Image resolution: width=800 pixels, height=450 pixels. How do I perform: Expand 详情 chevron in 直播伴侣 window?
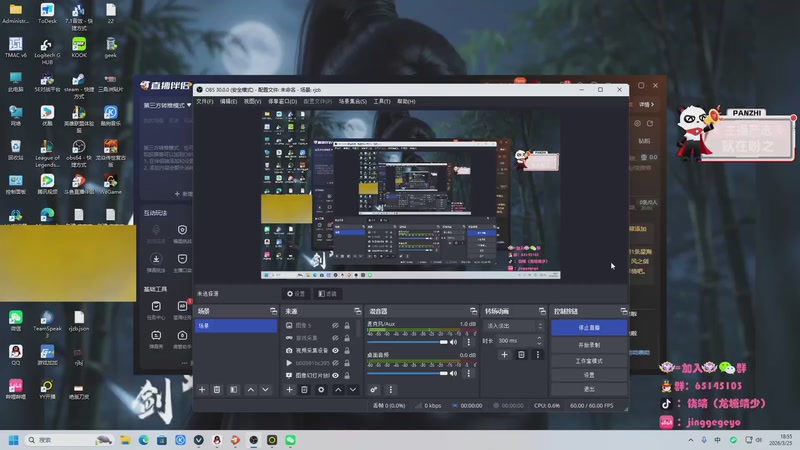click(646, 105)
